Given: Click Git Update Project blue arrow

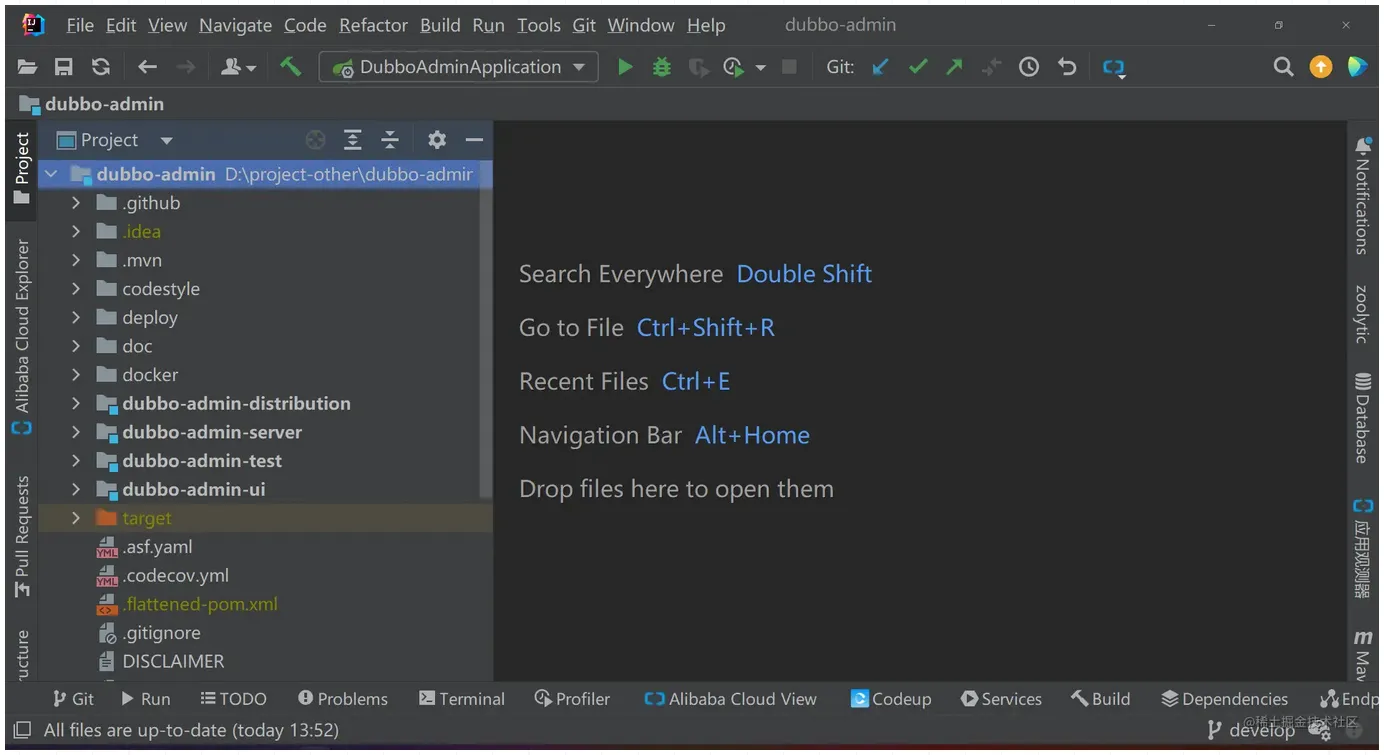Looking at the screenshot, I should coord(880,67).
